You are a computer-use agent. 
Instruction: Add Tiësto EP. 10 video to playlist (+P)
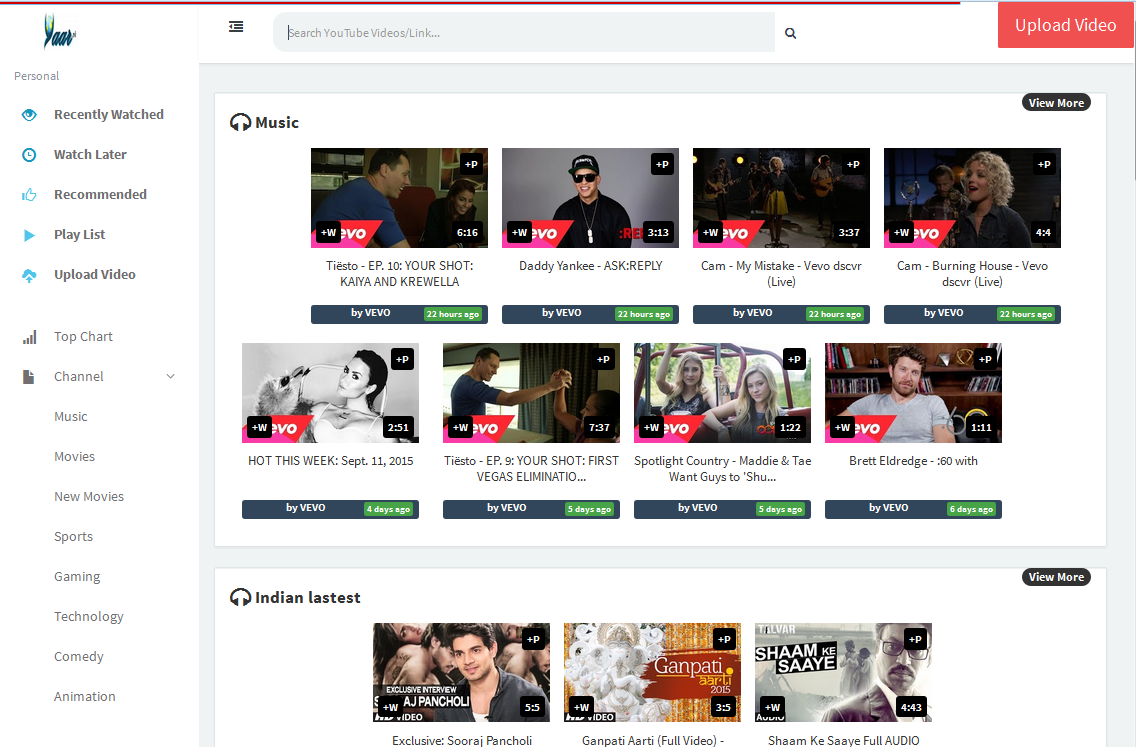tap(472, 164)
